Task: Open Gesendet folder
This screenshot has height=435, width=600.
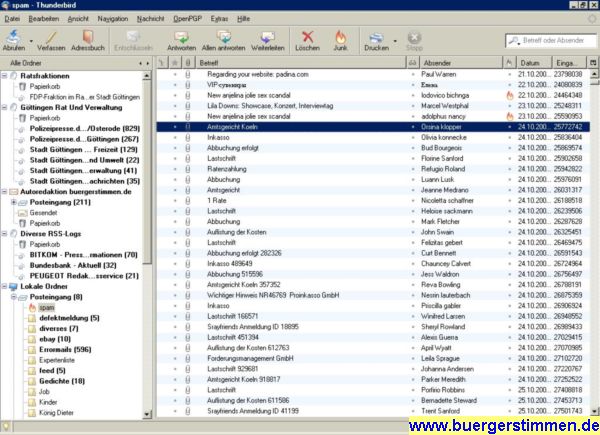Action: click(43, 213)
